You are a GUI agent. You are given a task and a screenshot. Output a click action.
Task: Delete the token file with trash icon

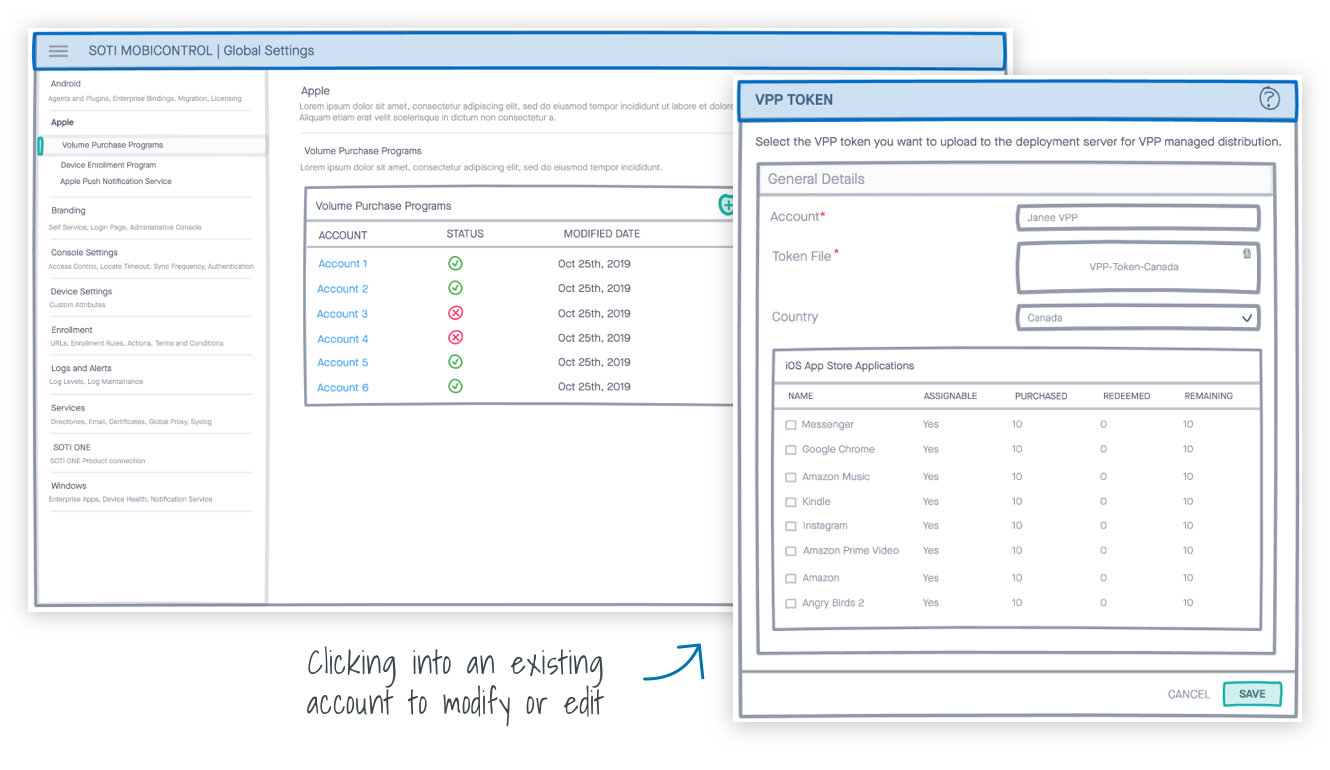click(x=1246, y=254)
